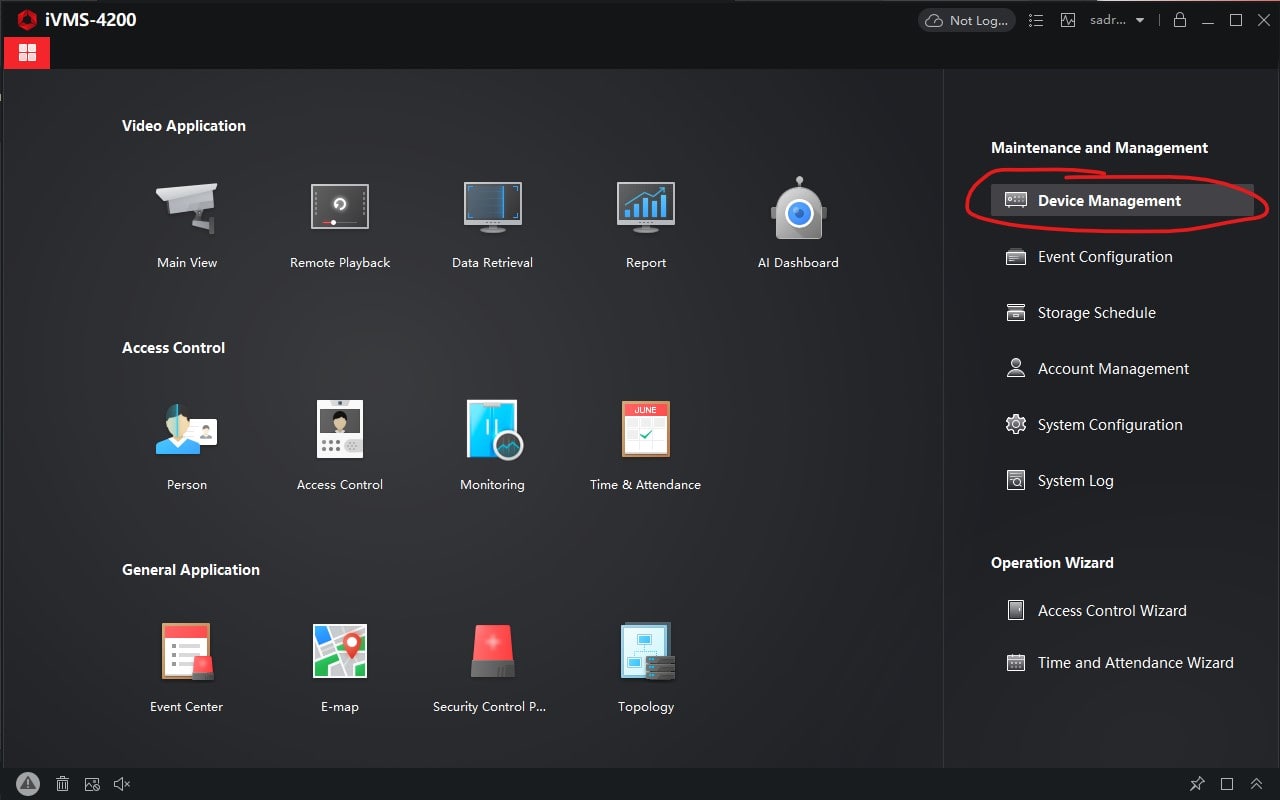
Task: Open the Event Center module
Action: coord(187,651)
